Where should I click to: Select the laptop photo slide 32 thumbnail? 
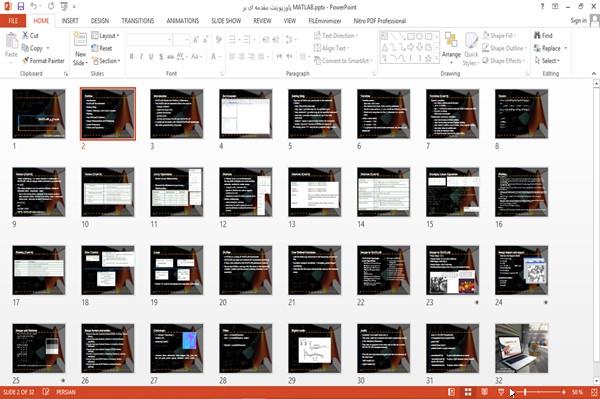coord(522,348)
